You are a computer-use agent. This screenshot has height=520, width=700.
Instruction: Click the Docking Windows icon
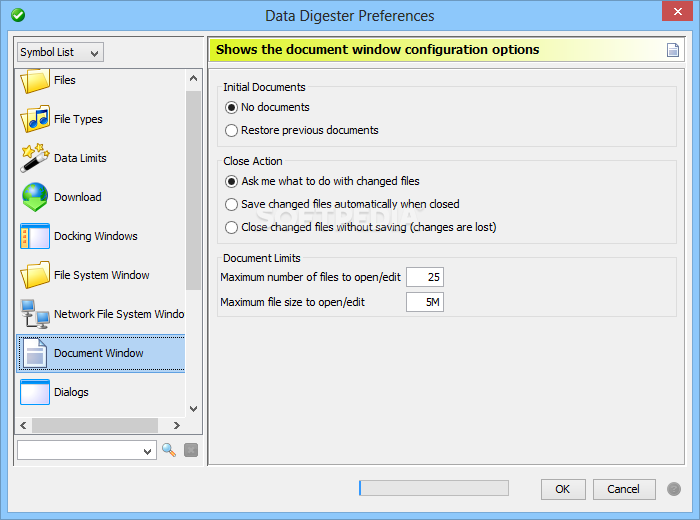(35, 236)
